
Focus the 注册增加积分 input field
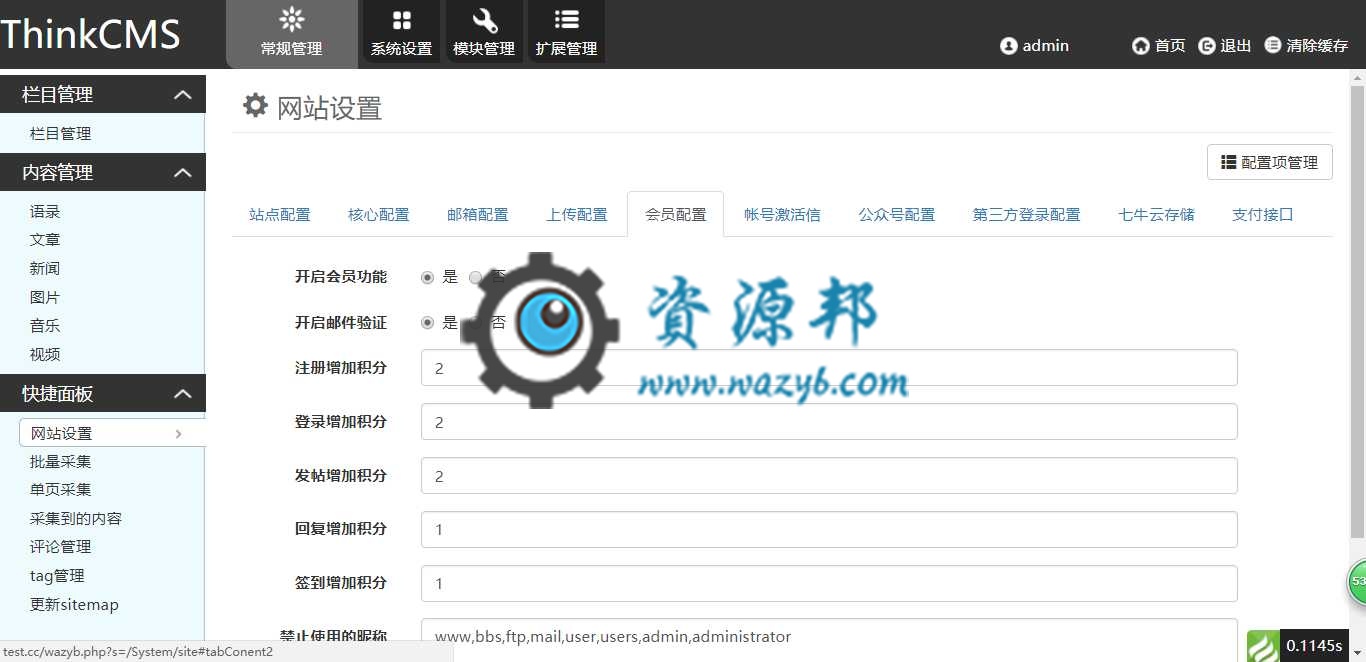pyautogui.click(x=829, y=368)
